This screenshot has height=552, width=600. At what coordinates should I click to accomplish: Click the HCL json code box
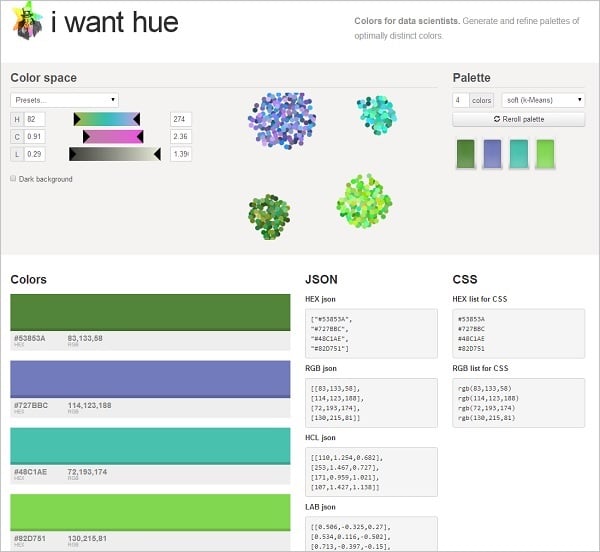(x=371, y=472)
